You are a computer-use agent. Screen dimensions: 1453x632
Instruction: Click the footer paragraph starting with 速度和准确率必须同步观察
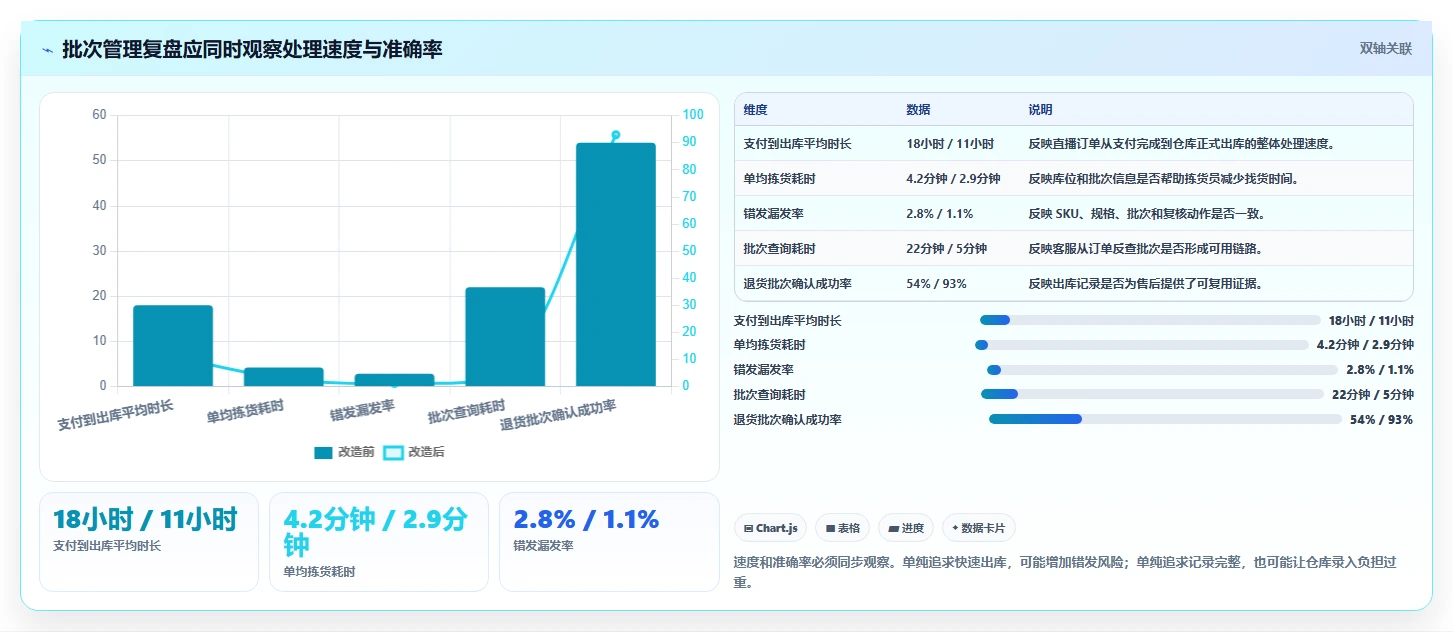tap(1064, 572)
